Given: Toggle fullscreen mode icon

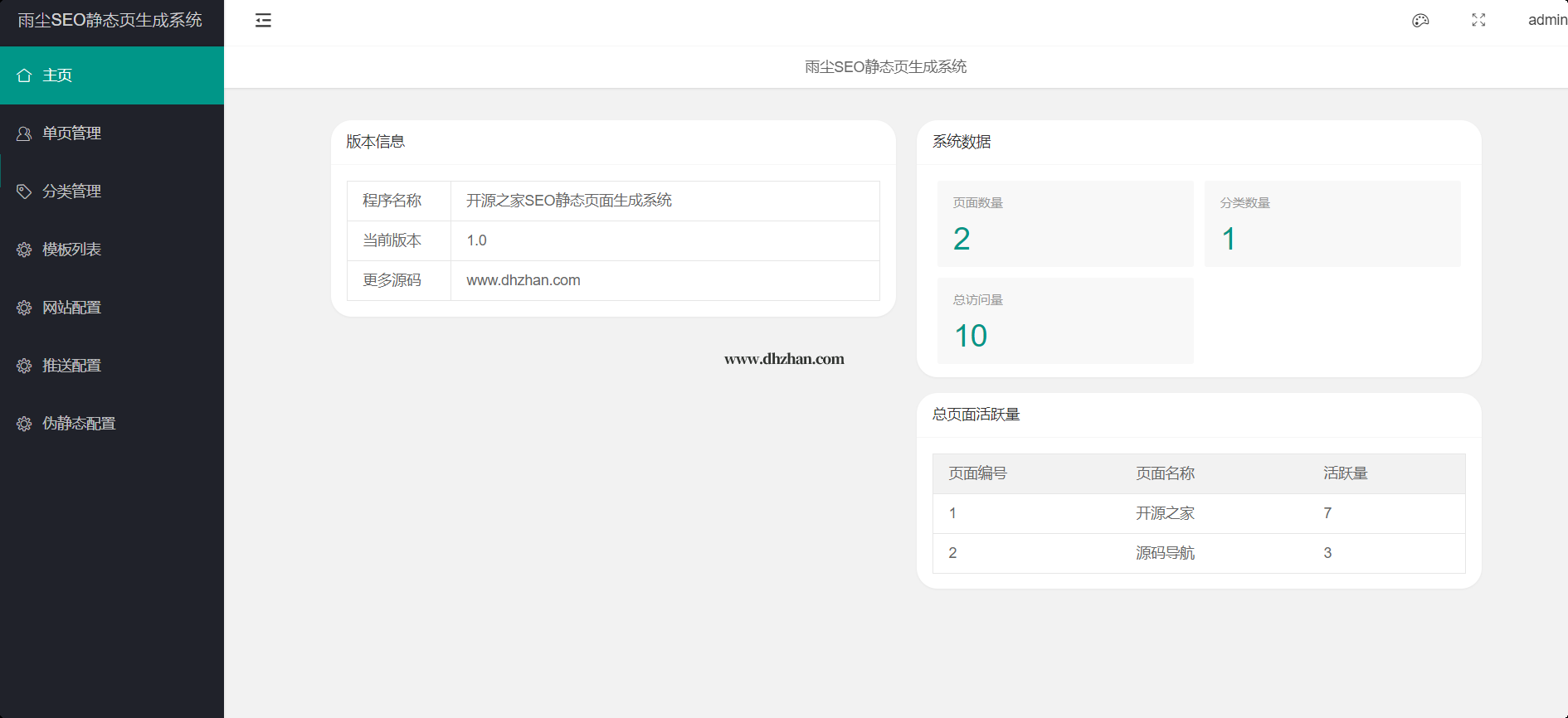Looking at the screenshot, I should click(1478, 21).
